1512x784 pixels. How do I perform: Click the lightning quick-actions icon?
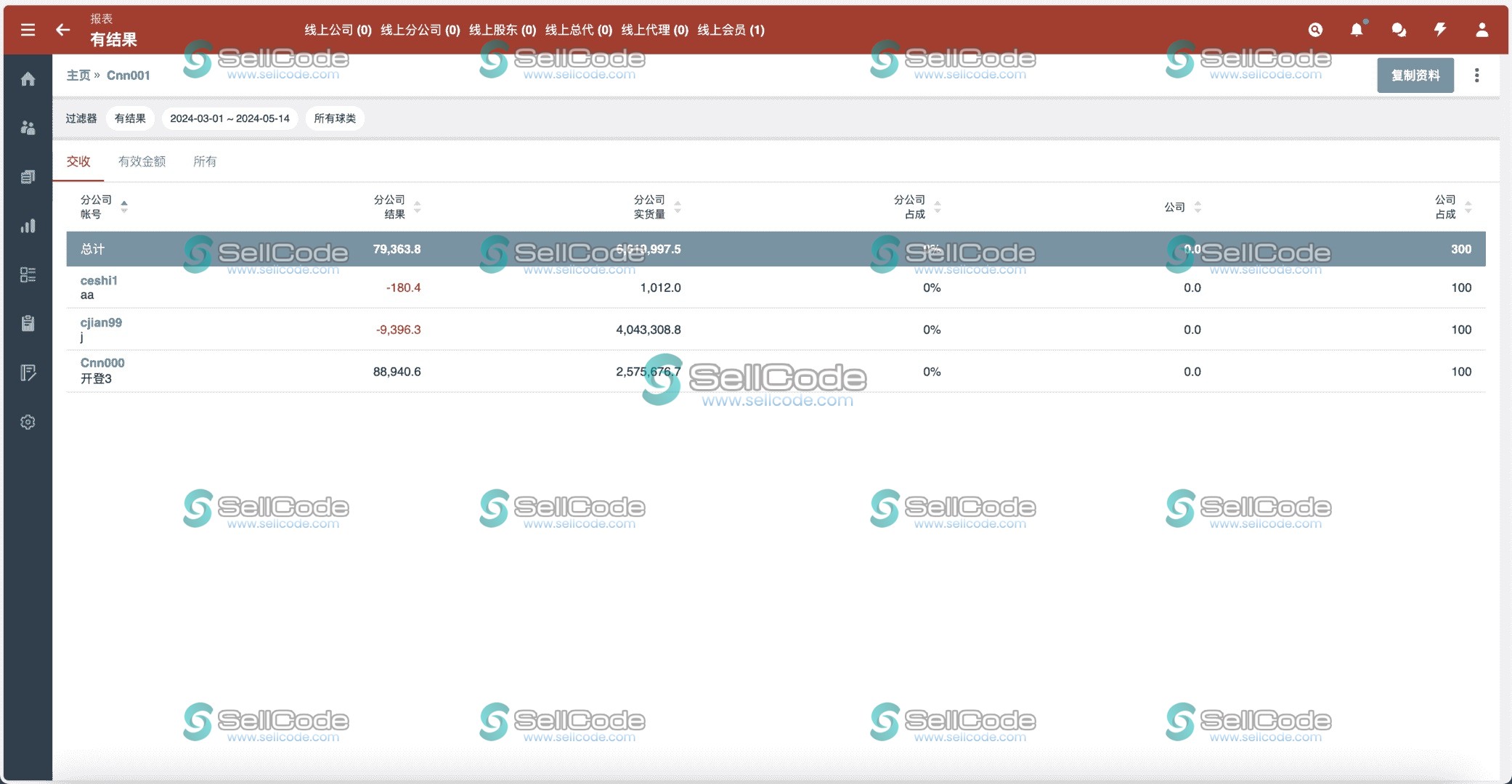click(x=1439, y=30)
